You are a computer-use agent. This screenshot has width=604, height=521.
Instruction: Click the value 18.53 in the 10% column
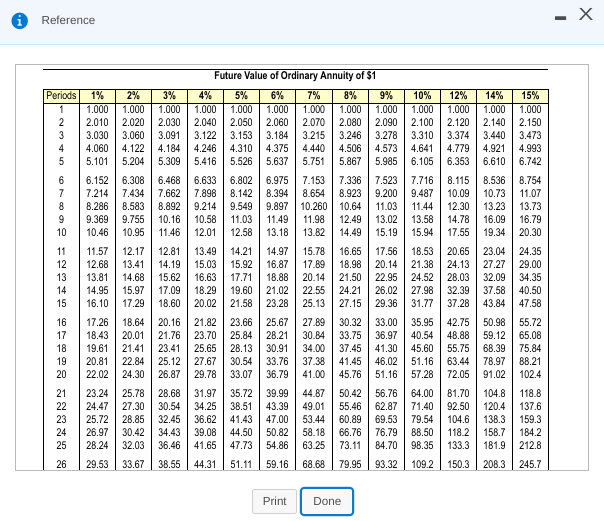pyautogui.click(x=422, y=251)
